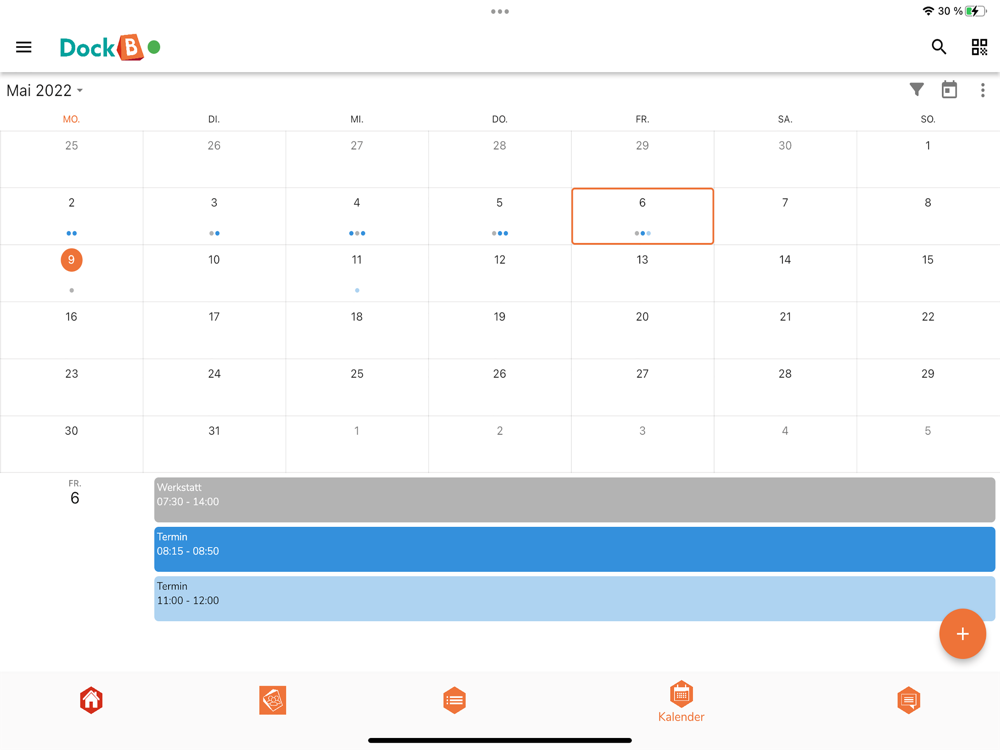Image resolution: width=1000 pixels, height=750 pixels.
Task: Select May 14 in calendar
Action: click(x=785, y=273)
